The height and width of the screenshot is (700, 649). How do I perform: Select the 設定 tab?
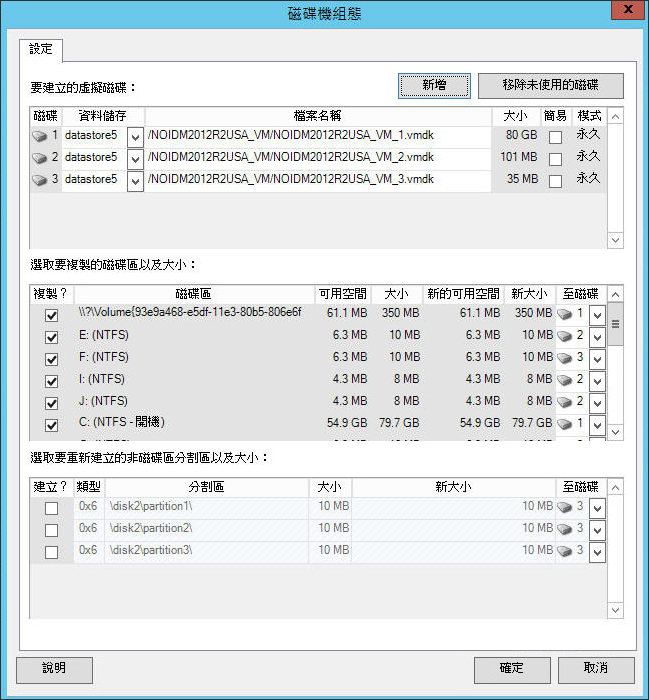click(41, 49)
